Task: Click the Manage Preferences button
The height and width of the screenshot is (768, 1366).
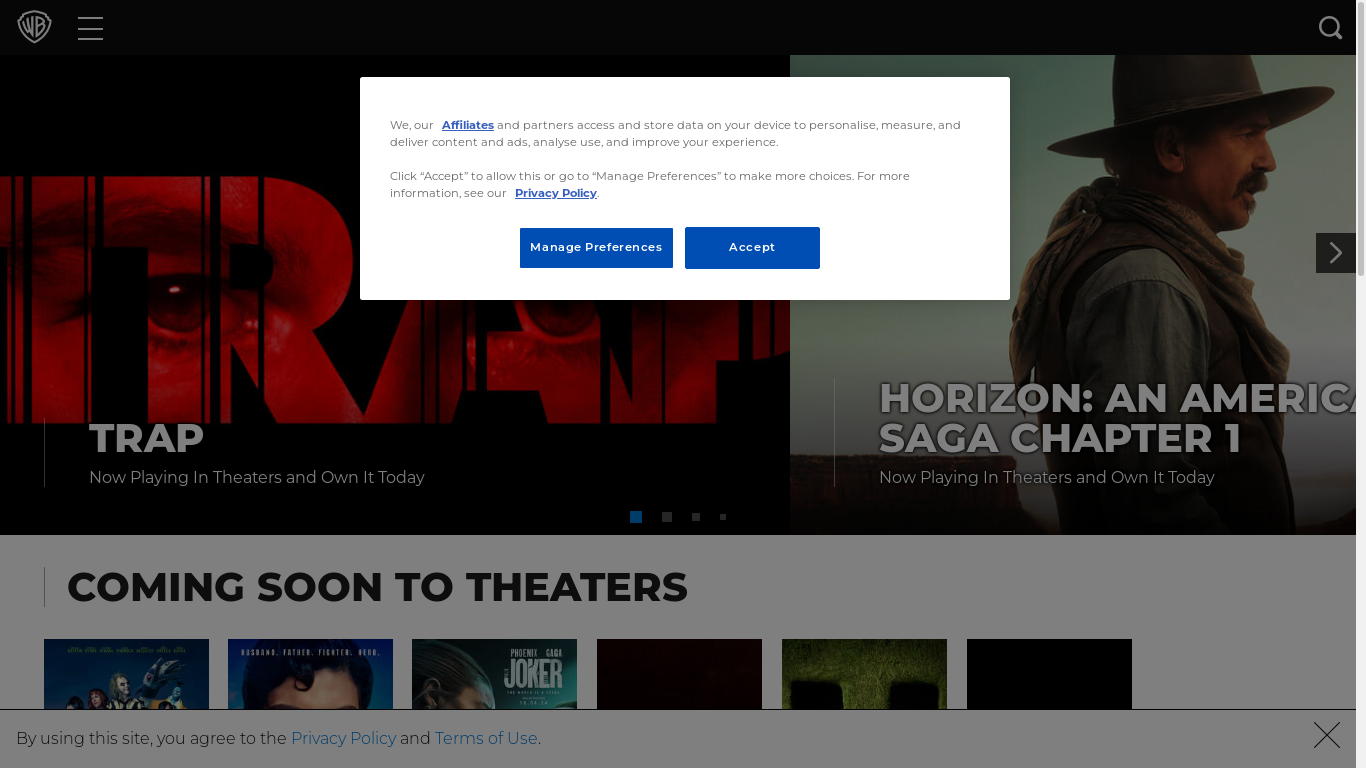Action: click(596, 248)
